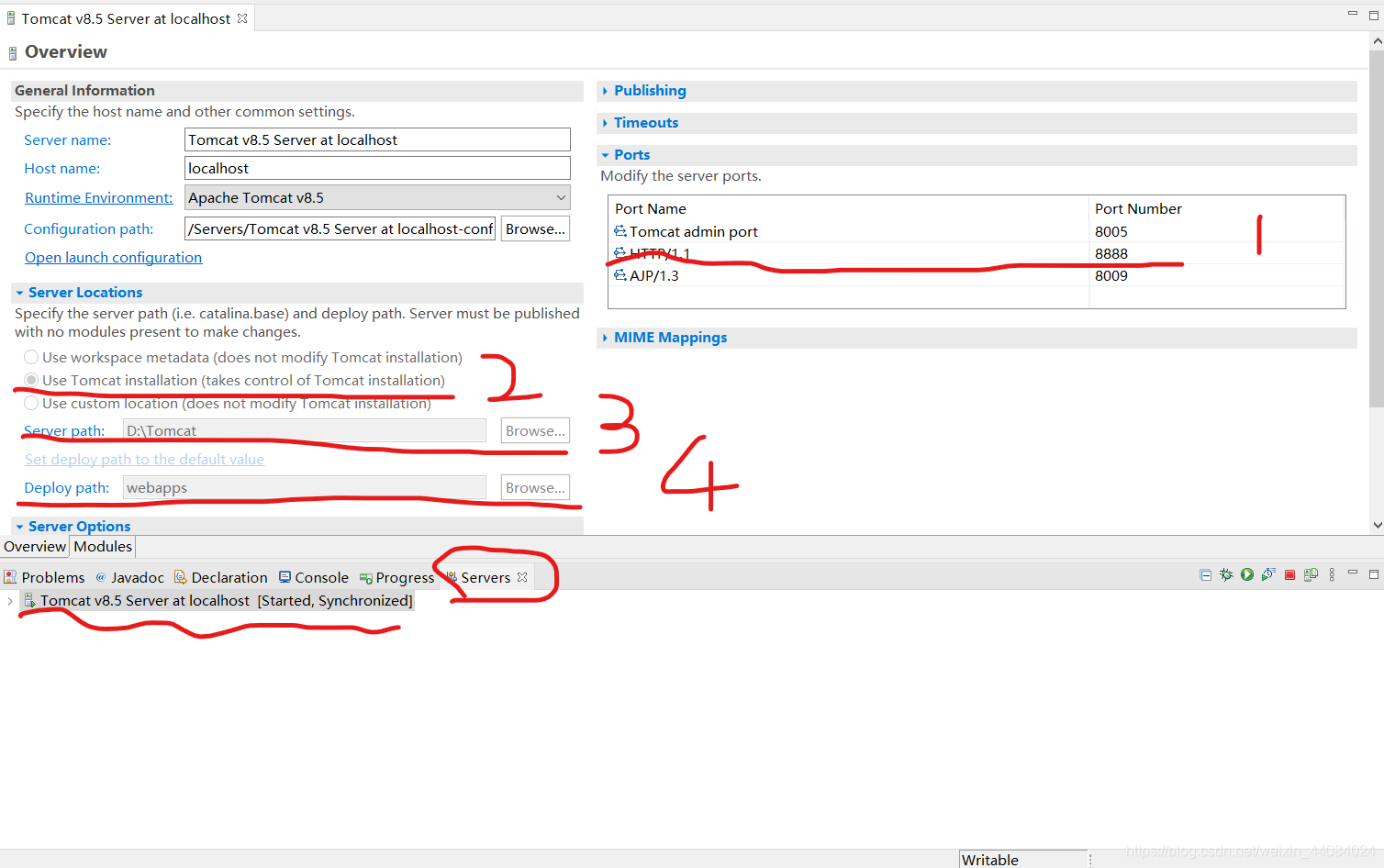Click the Host name input field

[377, 168]
